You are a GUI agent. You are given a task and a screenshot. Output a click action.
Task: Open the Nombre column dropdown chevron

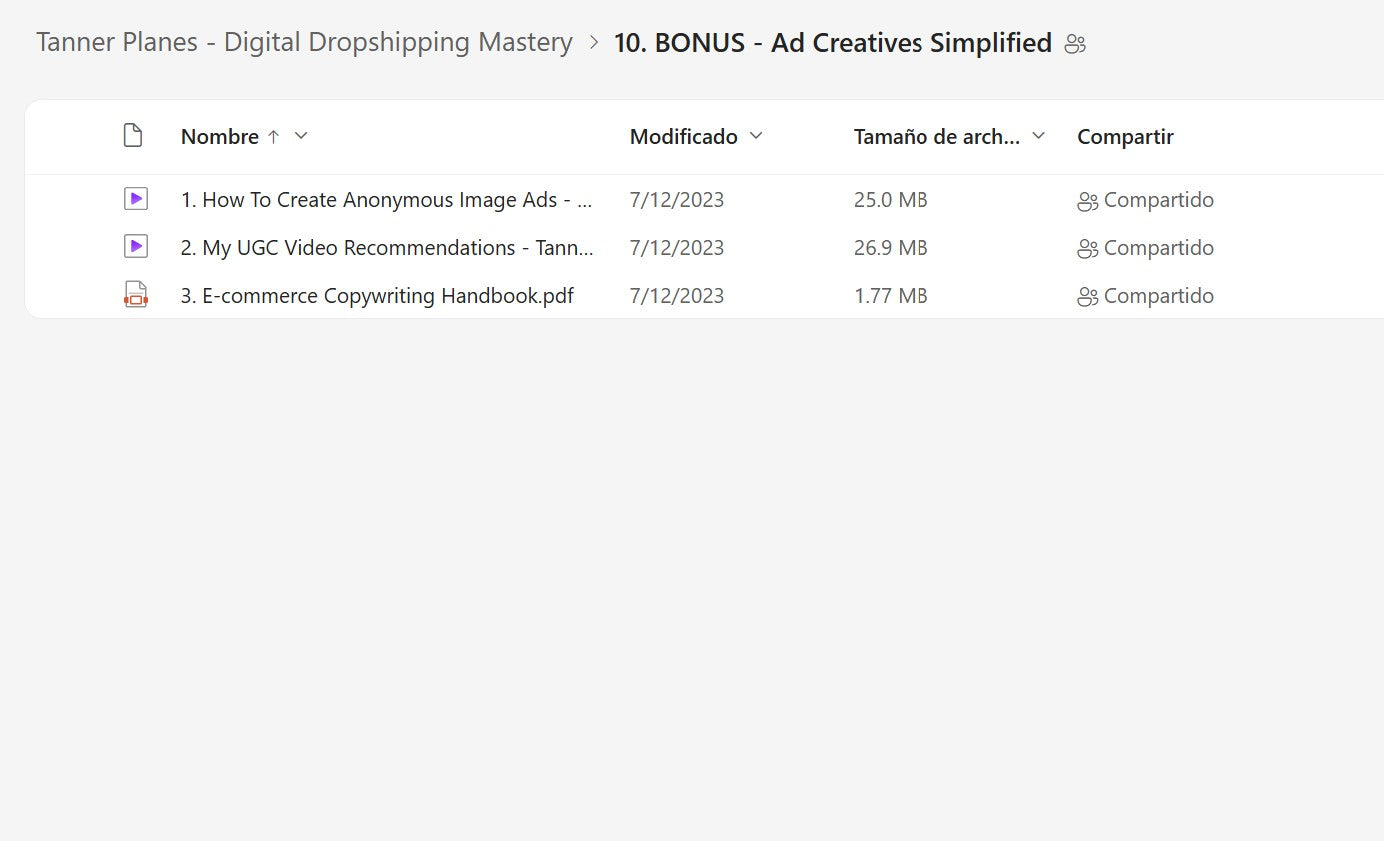301,136
